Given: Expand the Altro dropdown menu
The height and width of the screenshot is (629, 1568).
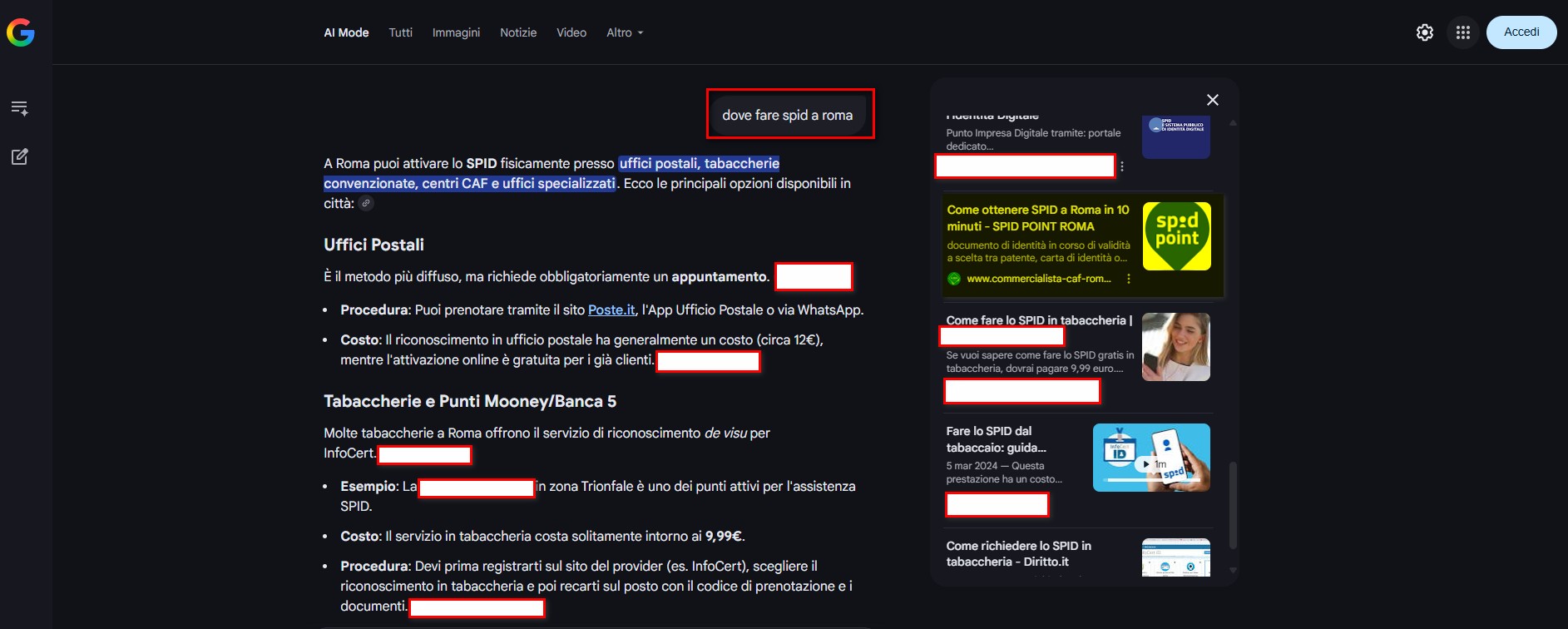Looking at the screenshot, I should click(x=625, y=32).
